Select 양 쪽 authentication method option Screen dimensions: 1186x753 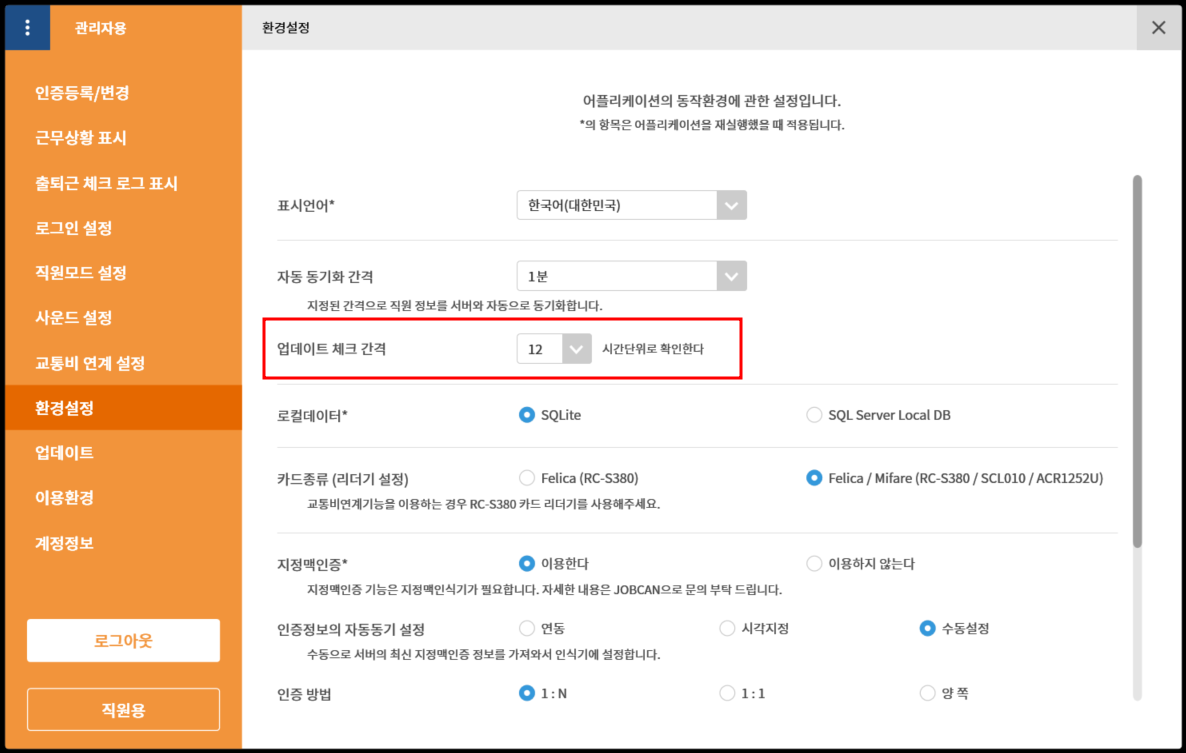(927, 693)
